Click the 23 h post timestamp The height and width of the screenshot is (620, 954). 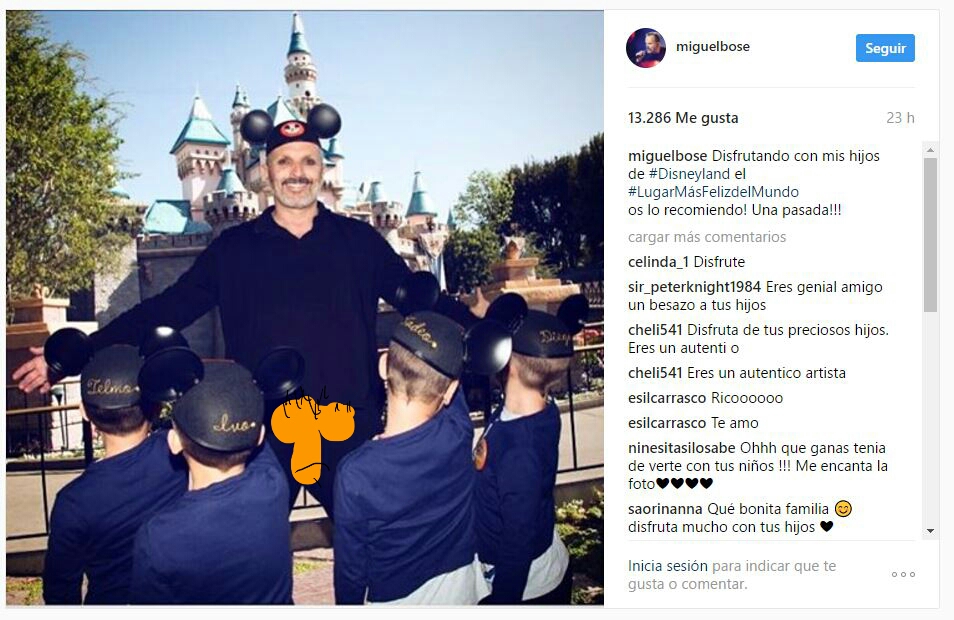click(x=900, y=118)
